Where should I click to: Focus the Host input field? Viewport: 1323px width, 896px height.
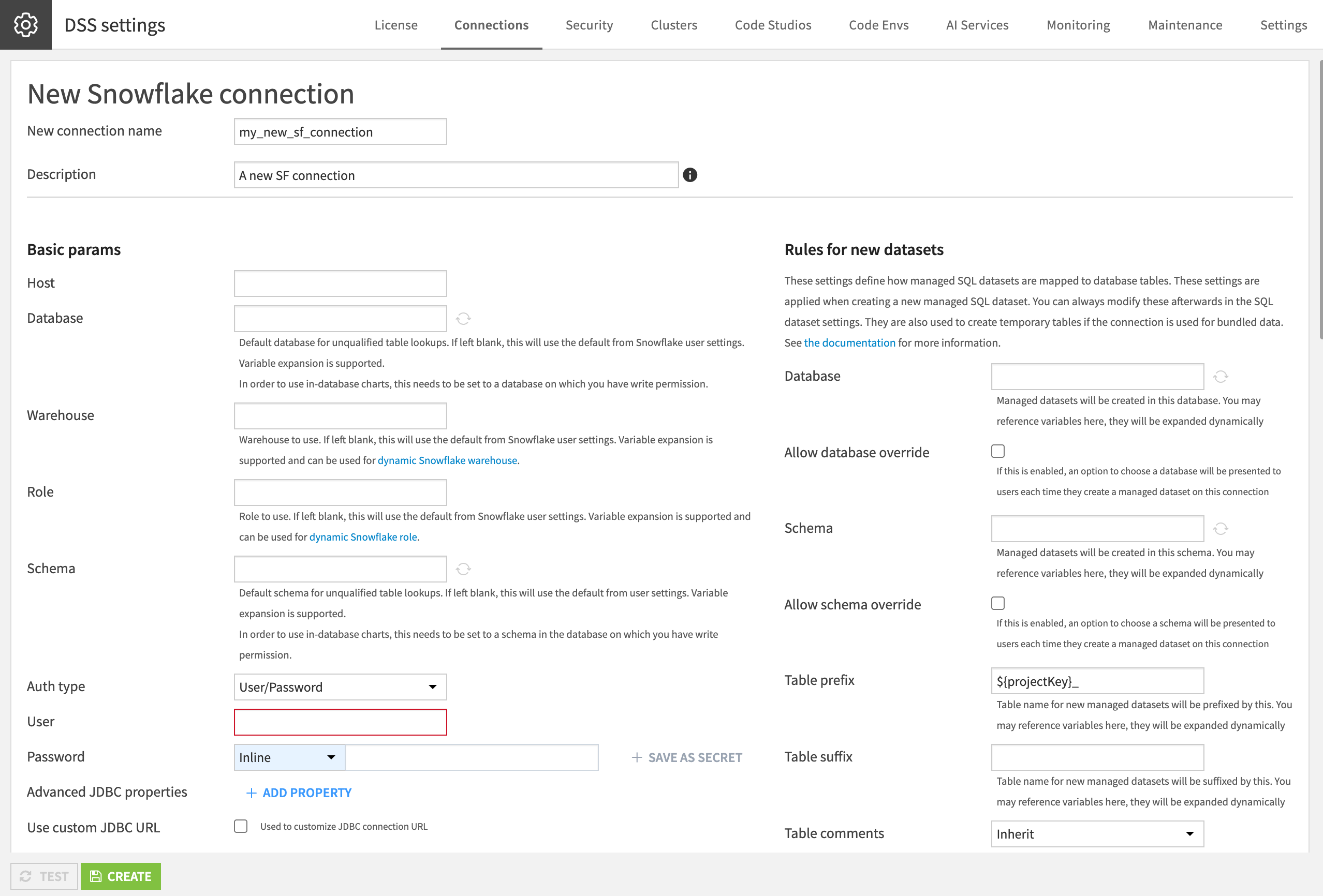point(341,283)
